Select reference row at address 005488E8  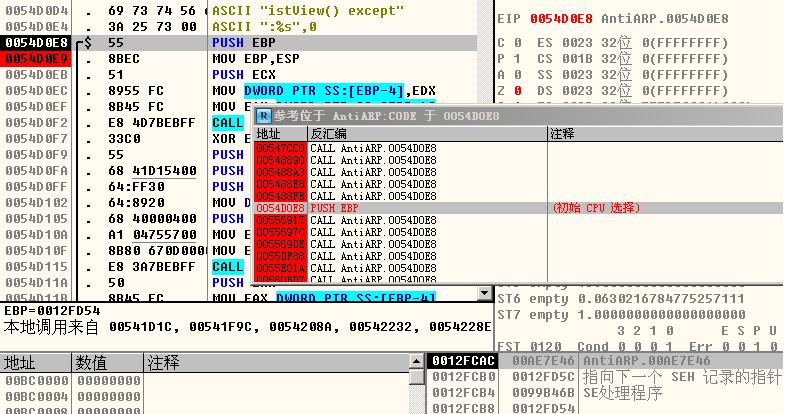(518, 184)
